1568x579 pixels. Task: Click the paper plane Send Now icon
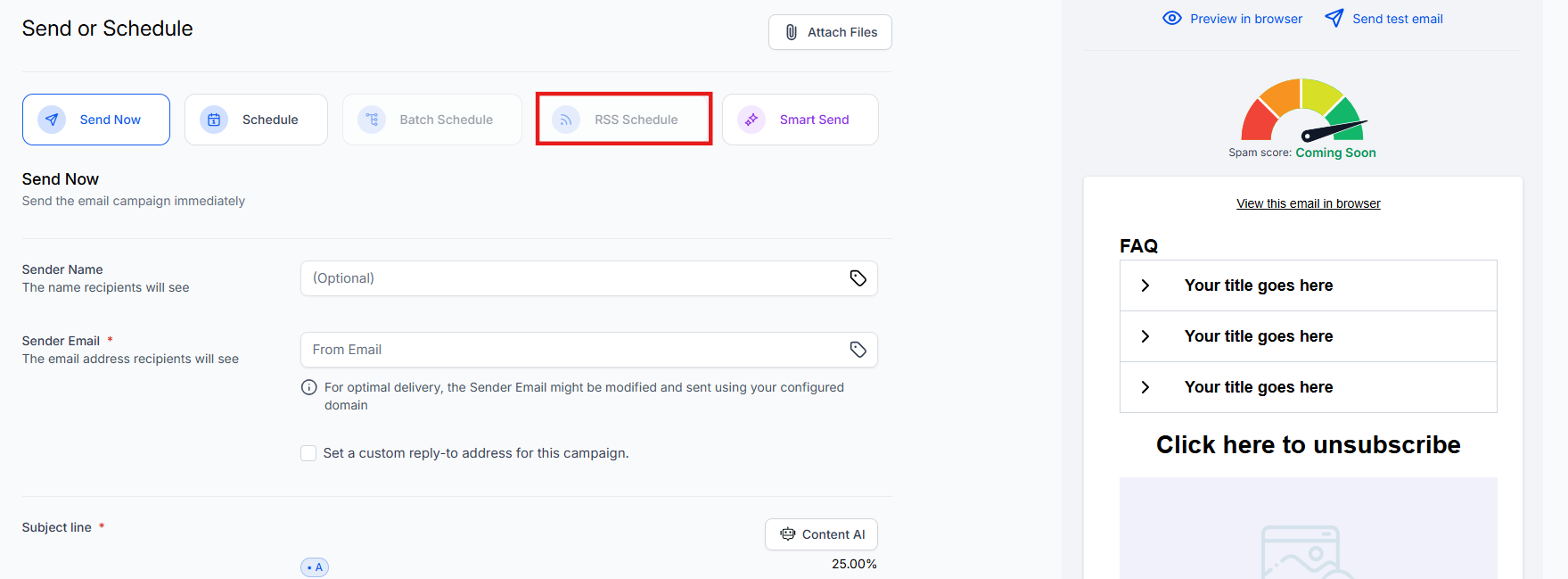click(x=52, y=120)
